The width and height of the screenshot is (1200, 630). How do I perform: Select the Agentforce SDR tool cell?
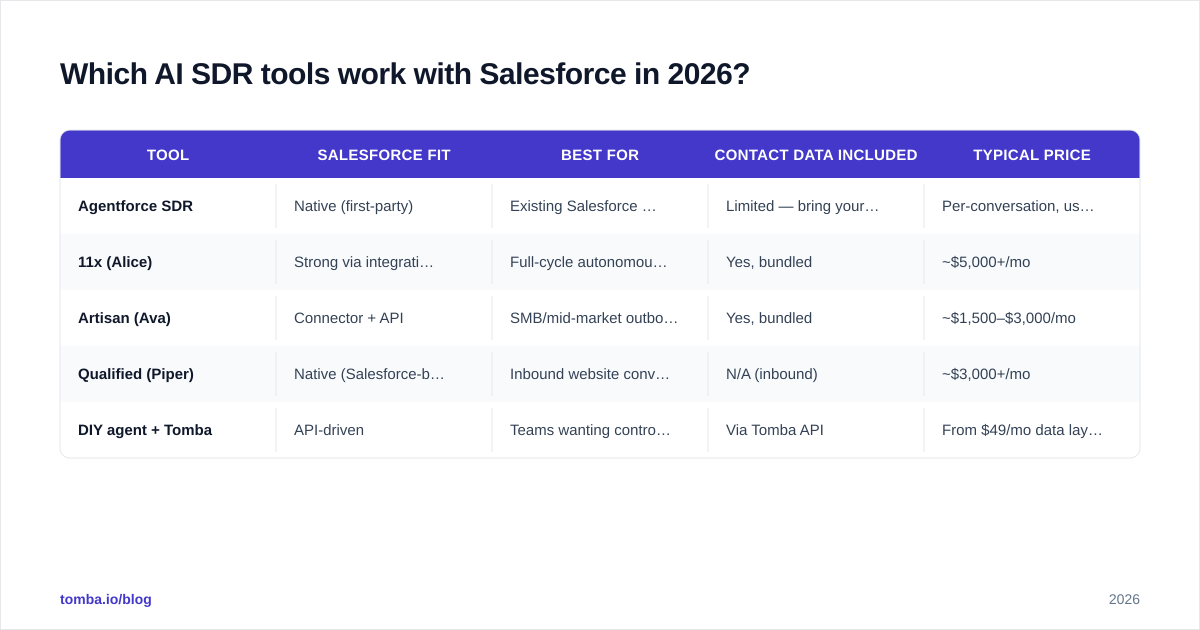click(168, 206)
